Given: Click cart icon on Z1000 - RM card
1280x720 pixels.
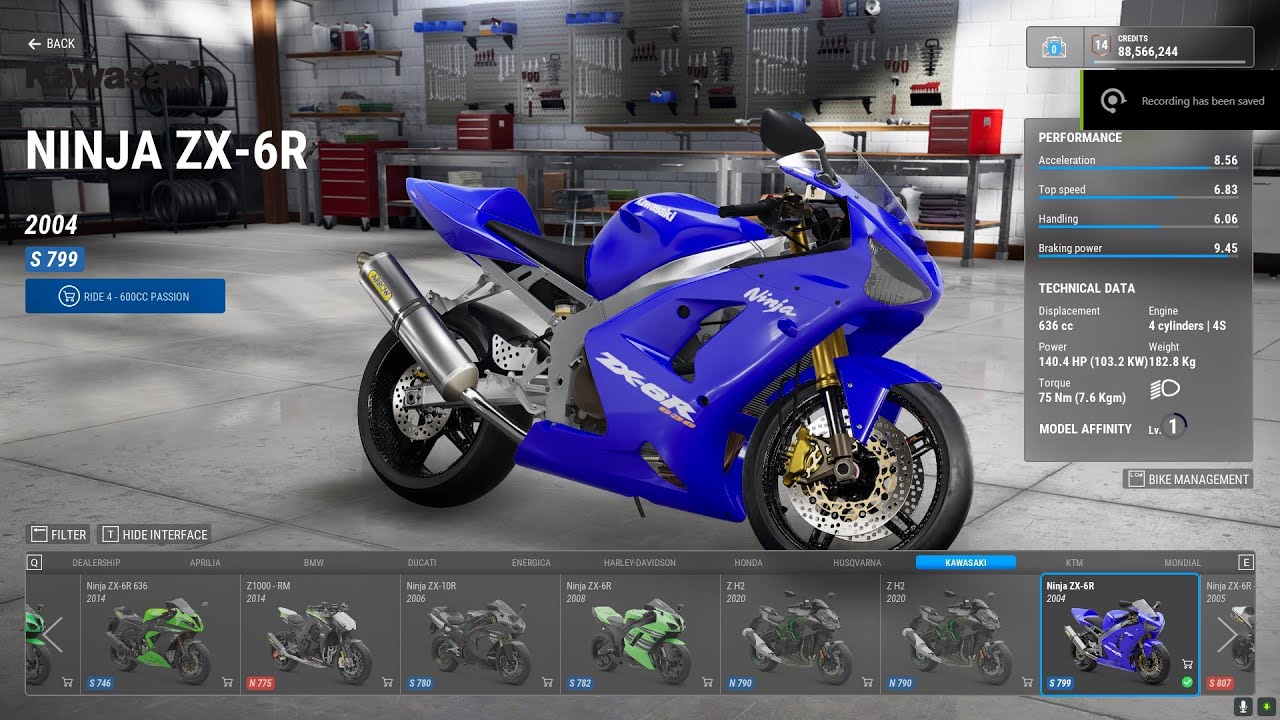Looking at the screenshot, I should click(387, 683).
